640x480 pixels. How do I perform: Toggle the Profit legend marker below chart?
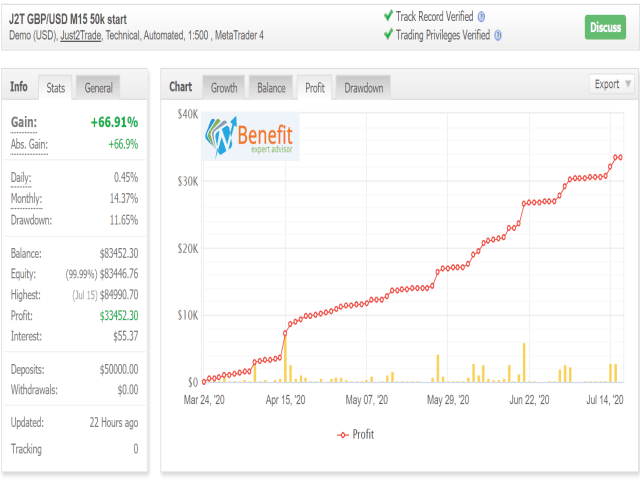pyautogui.click(x=343, y=435)
